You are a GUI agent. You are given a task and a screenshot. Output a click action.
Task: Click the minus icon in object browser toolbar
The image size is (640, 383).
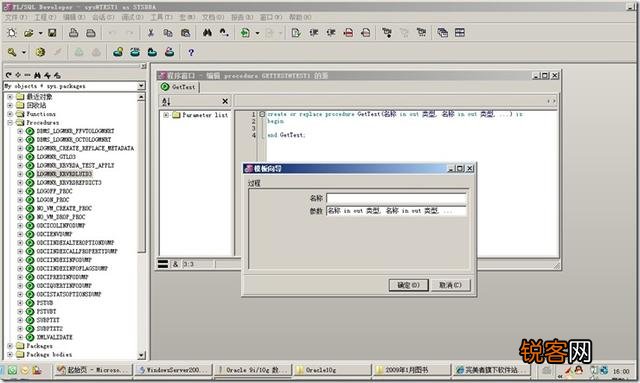pos(27,75)
